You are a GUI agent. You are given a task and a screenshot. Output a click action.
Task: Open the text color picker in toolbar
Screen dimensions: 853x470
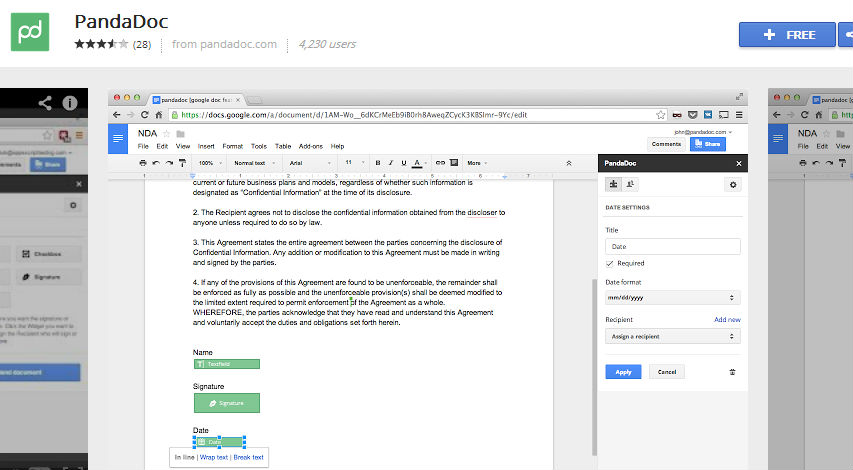click(417, 163)
